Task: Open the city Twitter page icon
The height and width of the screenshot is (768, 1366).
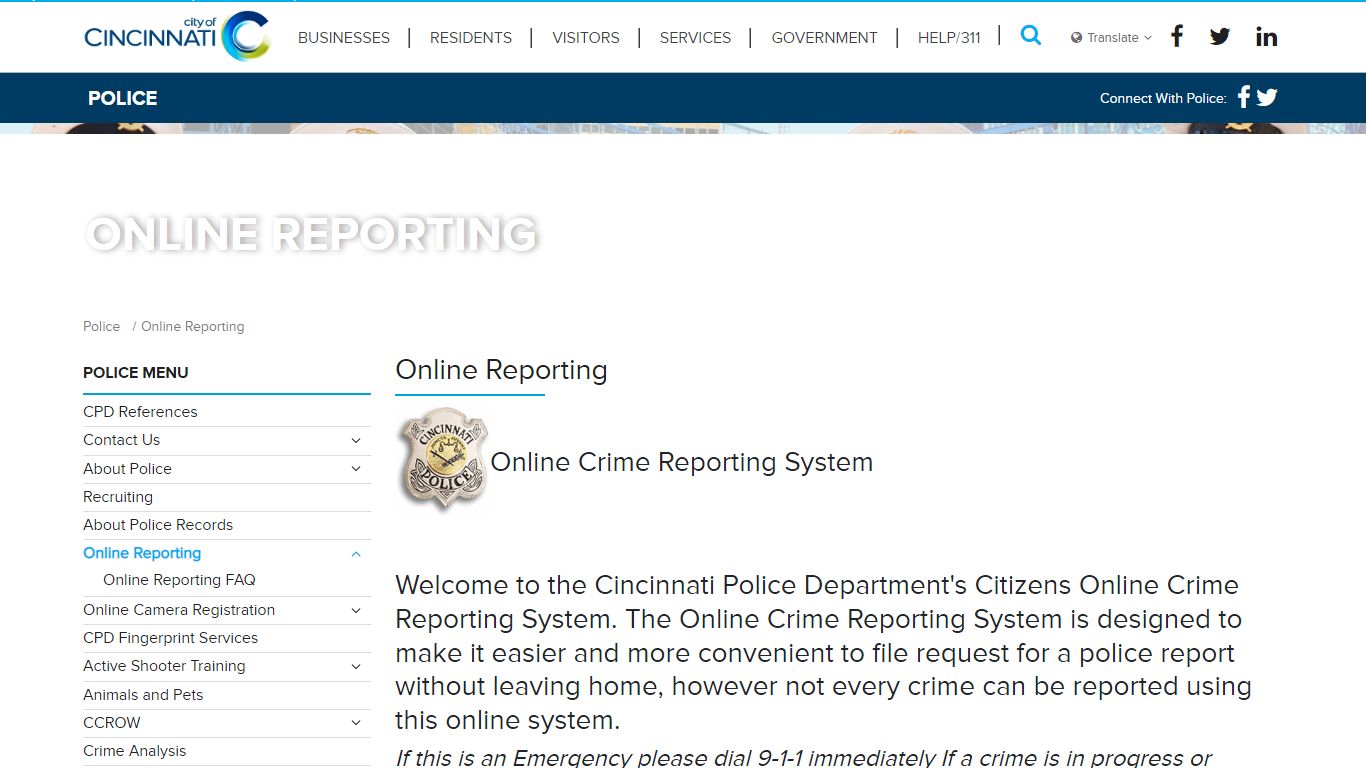Action: tap(1220, 37)
